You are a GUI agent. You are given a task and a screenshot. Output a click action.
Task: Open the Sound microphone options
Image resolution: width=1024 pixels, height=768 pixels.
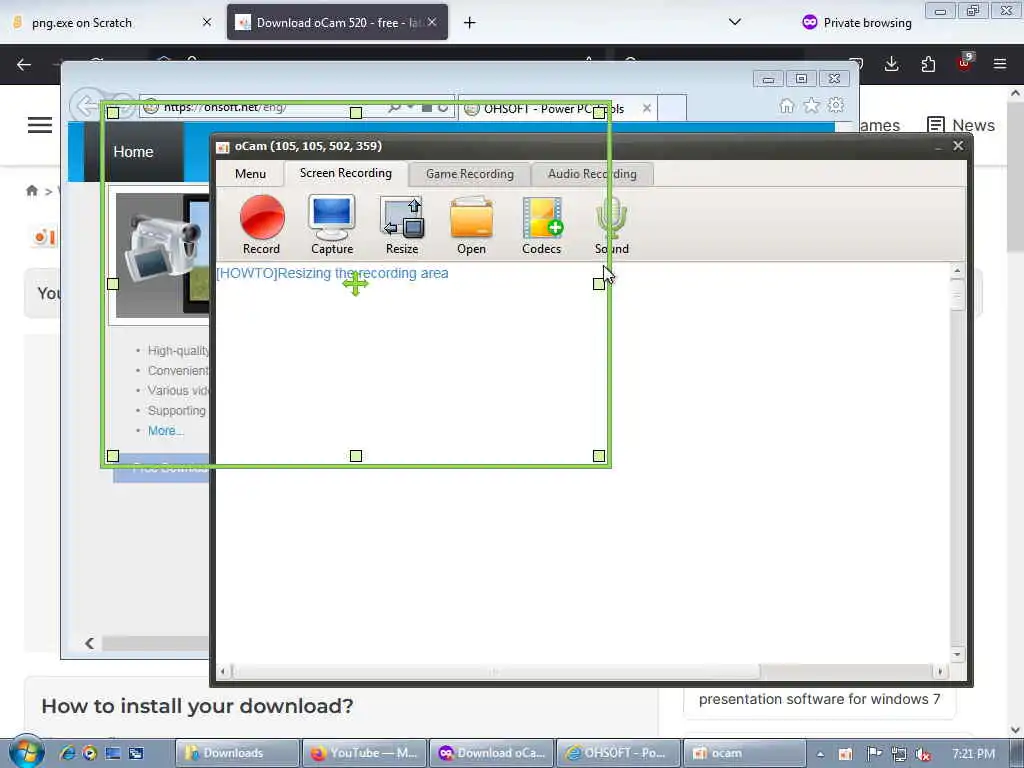612,224
